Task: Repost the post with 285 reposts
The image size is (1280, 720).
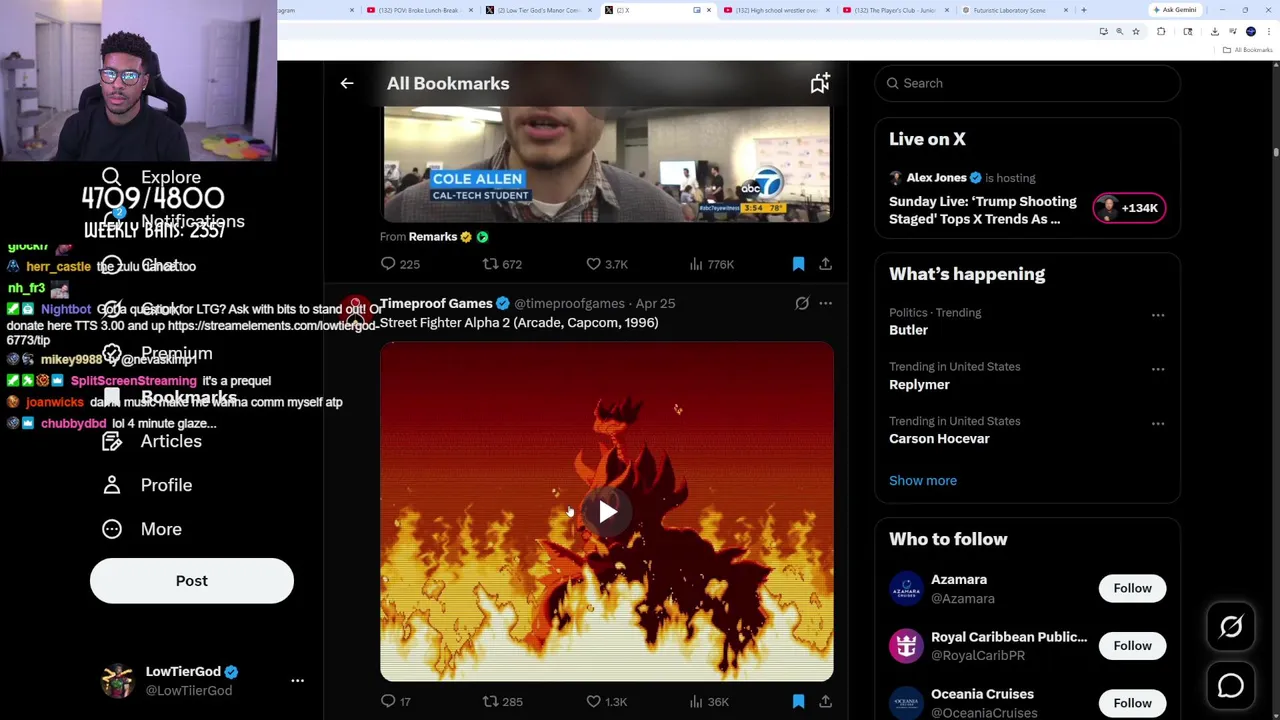Action: (502, 702)
